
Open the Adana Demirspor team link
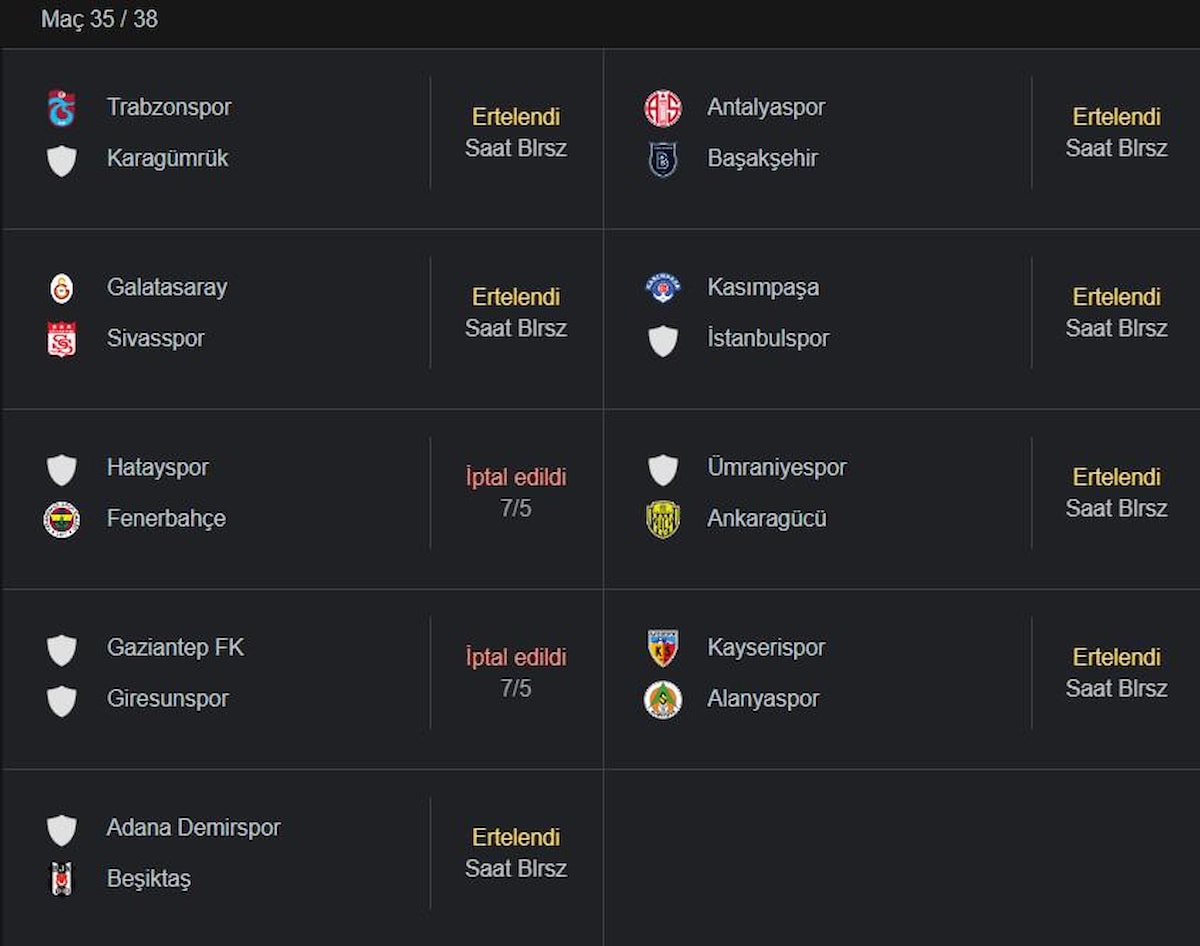click(193, 827)
